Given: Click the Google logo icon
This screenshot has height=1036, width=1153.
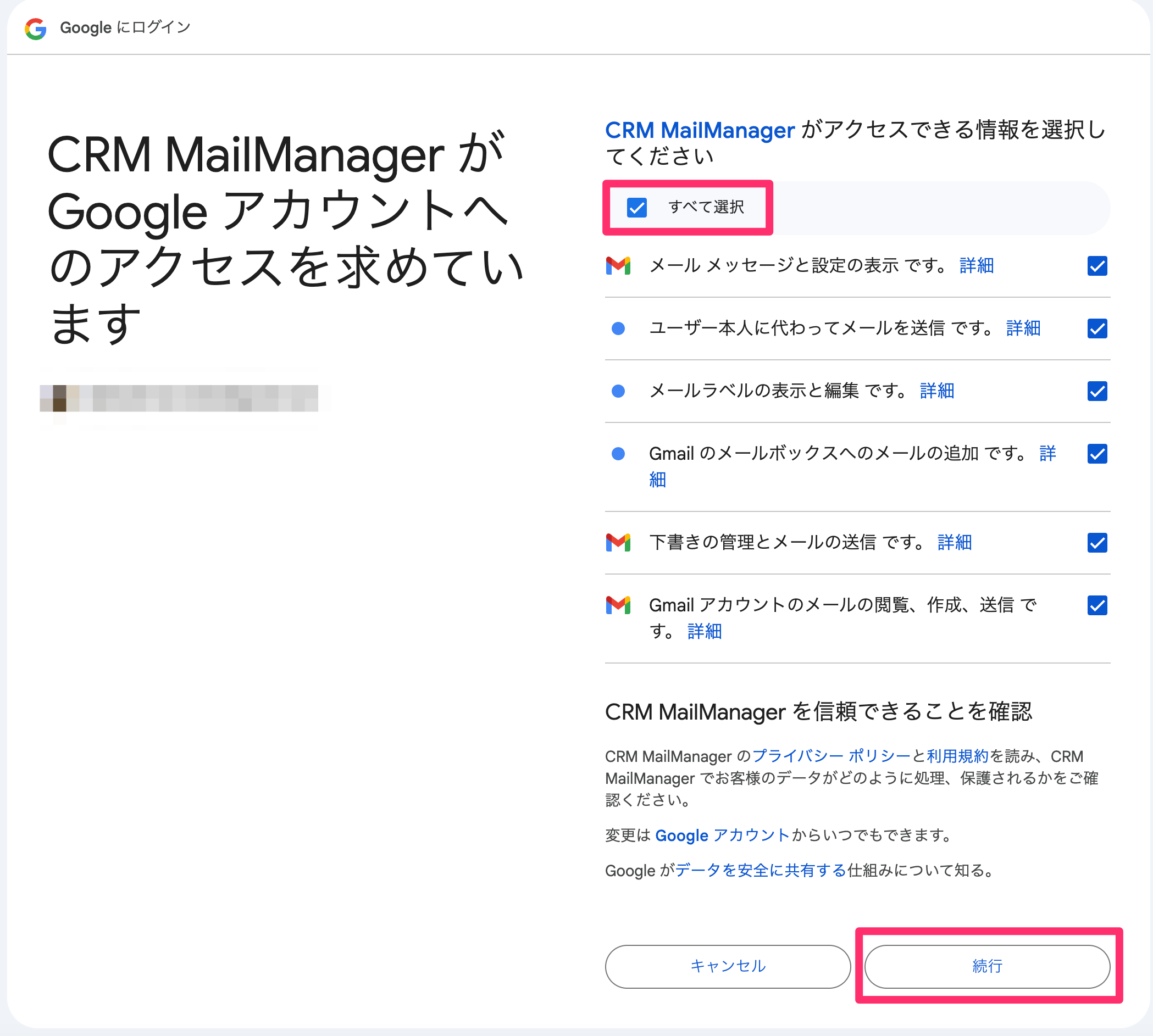Looking at the screenshot, I should (35, 28).
